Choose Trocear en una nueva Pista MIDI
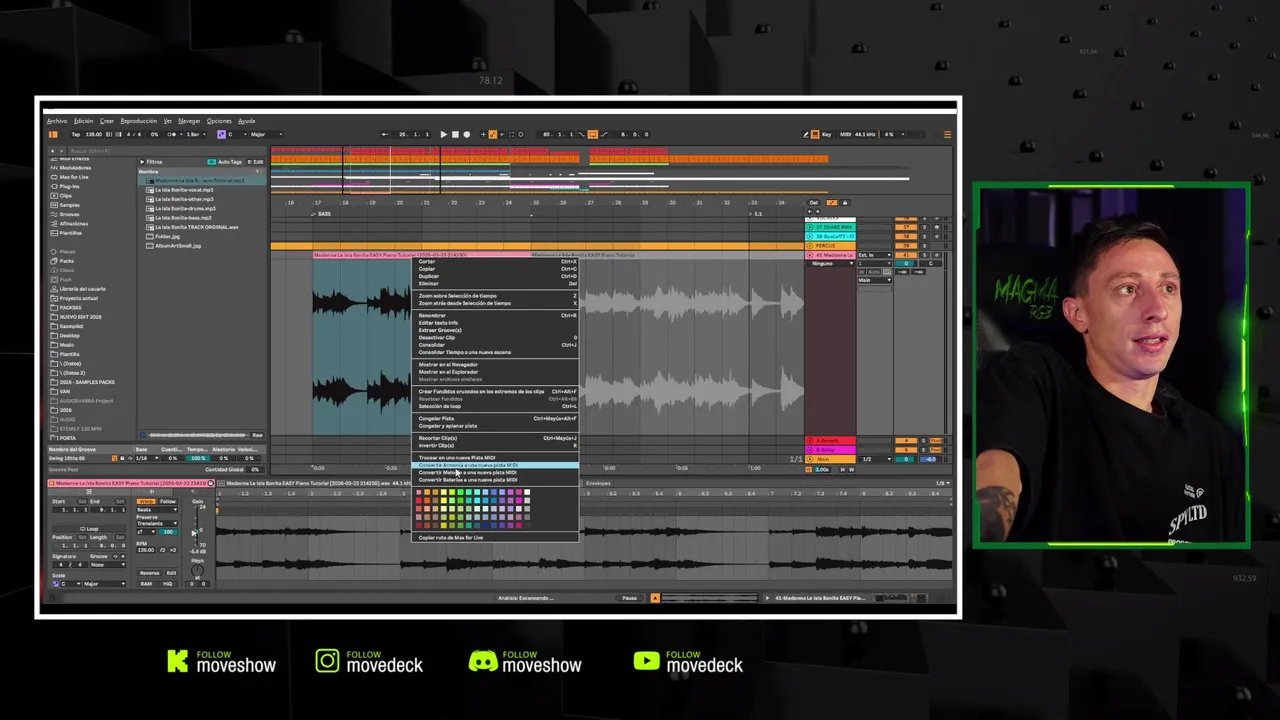Viewport: 1280px width, 720px height. 496,458
